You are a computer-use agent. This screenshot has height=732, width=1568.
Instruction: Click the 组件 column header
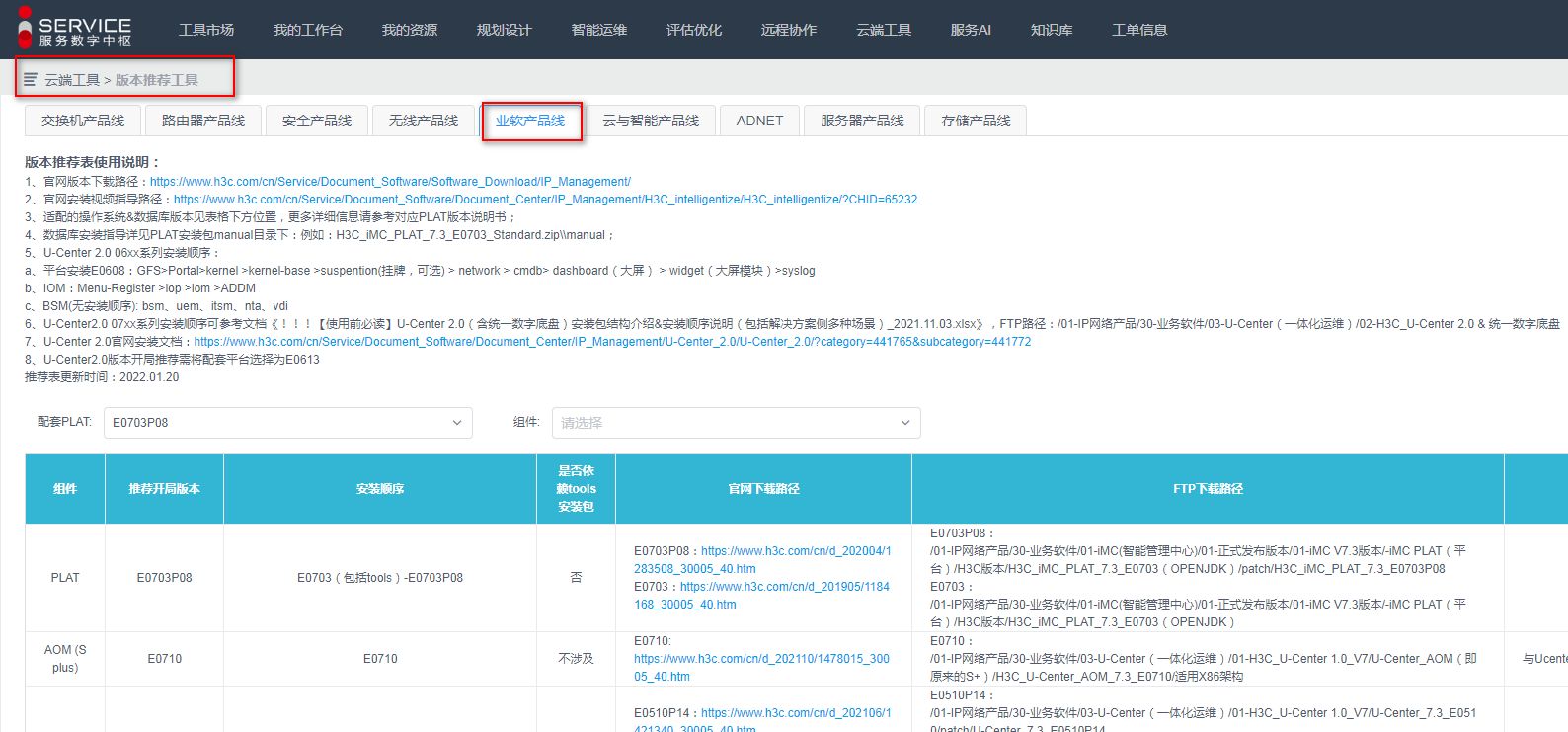[x=65, y=489]
